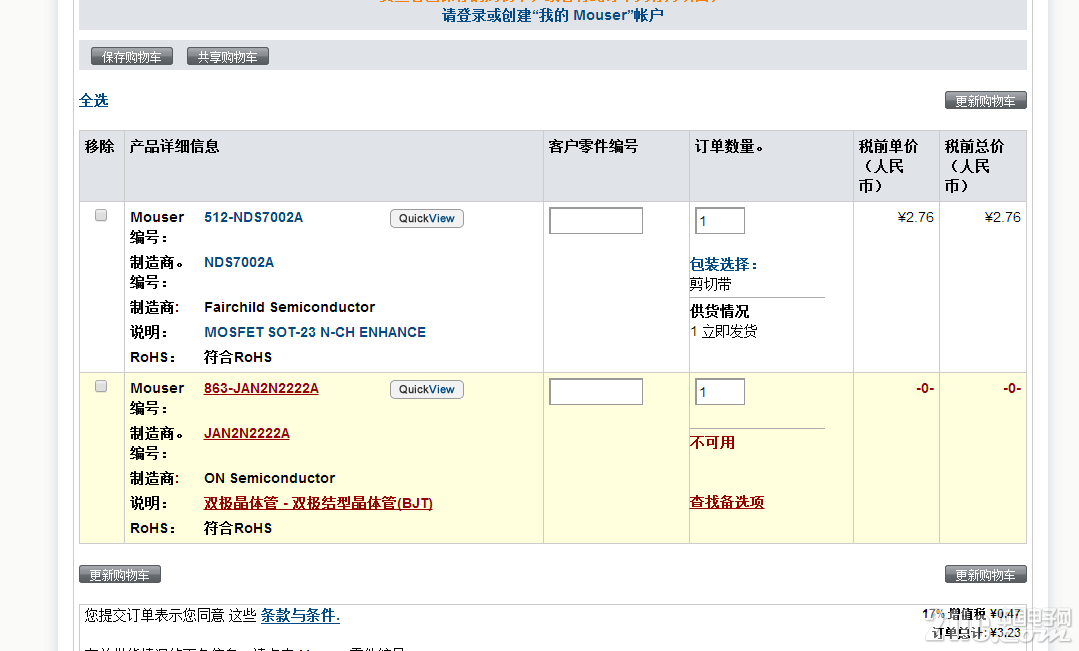This screenshot has width=1079, height=651.
Task: Click the ON Semiconductor manufacturer text
Action: 269,478
